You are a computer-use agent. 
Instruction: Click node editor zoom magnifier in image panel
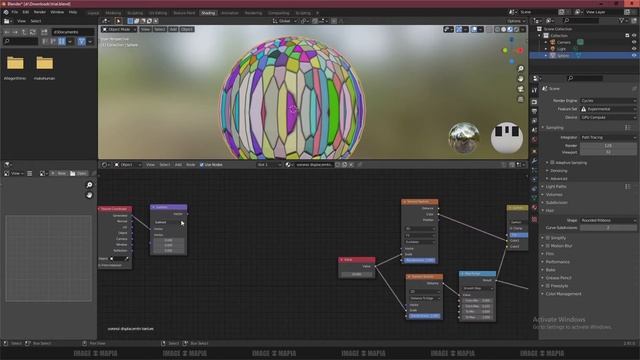pos(89,185)
